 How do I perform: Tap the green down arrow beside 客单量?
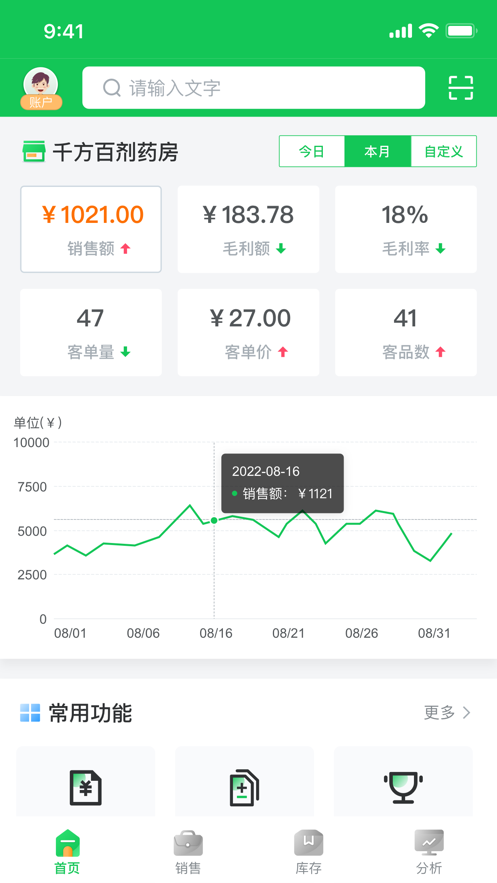pos(126,352)
